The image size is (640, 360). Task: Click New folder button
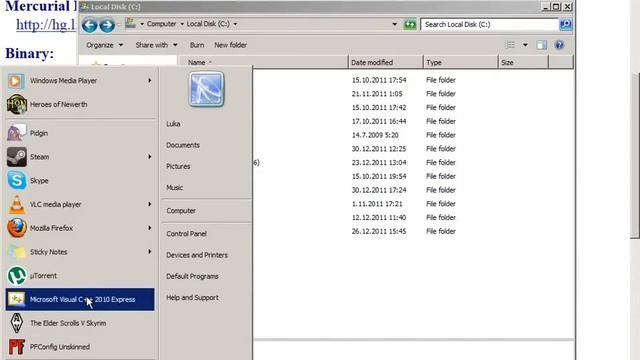click(230, 45)
